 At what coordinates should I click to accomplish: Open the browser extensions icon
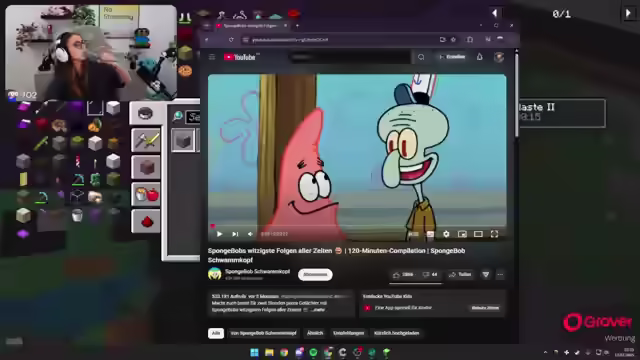470,40
